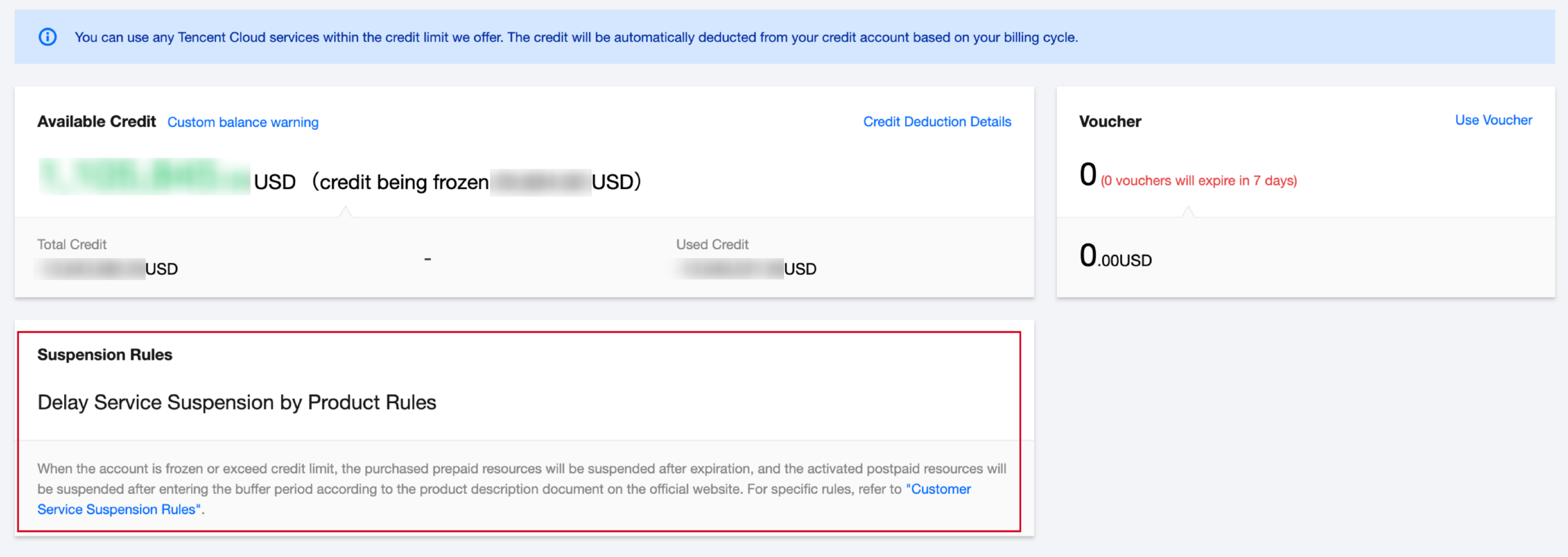1568x557 pixels.
Task: Open Credit Deduction Details
Action: tap(937, 122)
